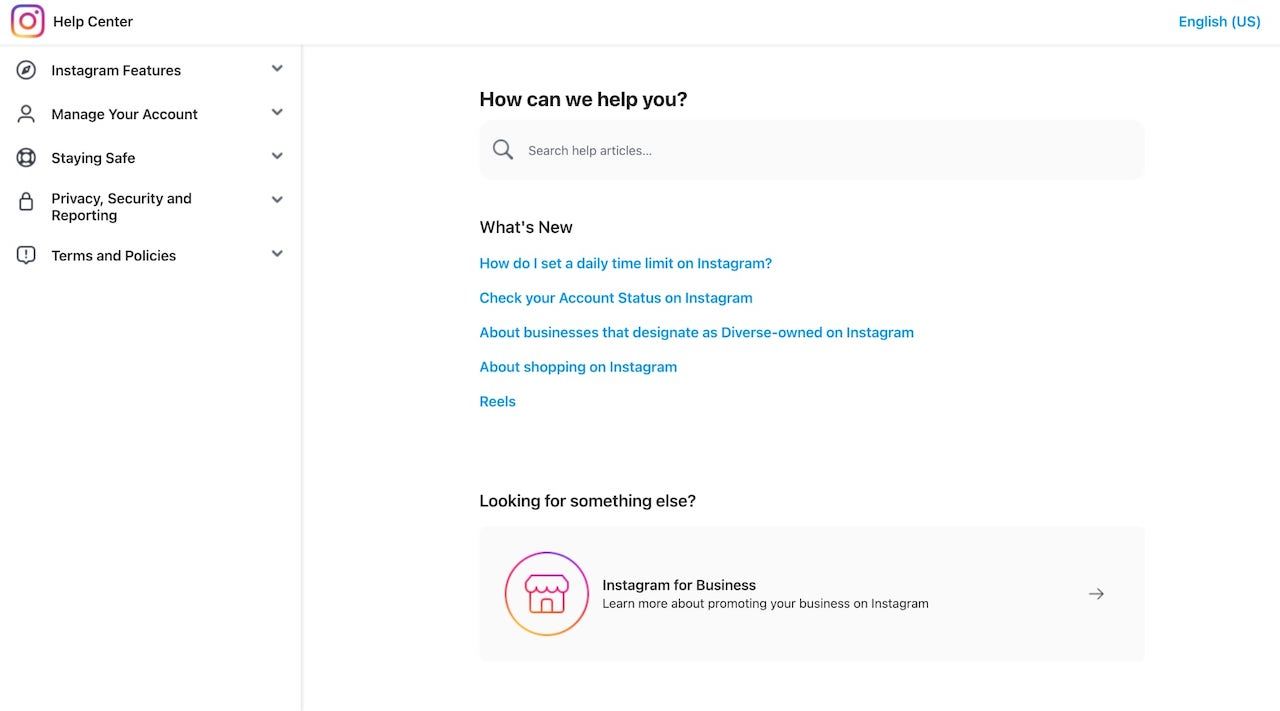Click the compass icon beside Instagram Features
1280x711 pixels.
point(26,70)
